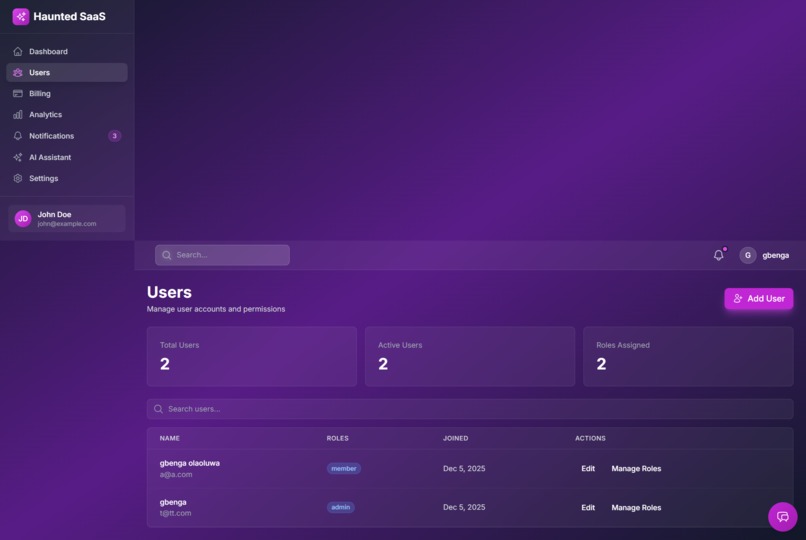
Task: Open the Settings menu item
Action: (x=67, y=178)
